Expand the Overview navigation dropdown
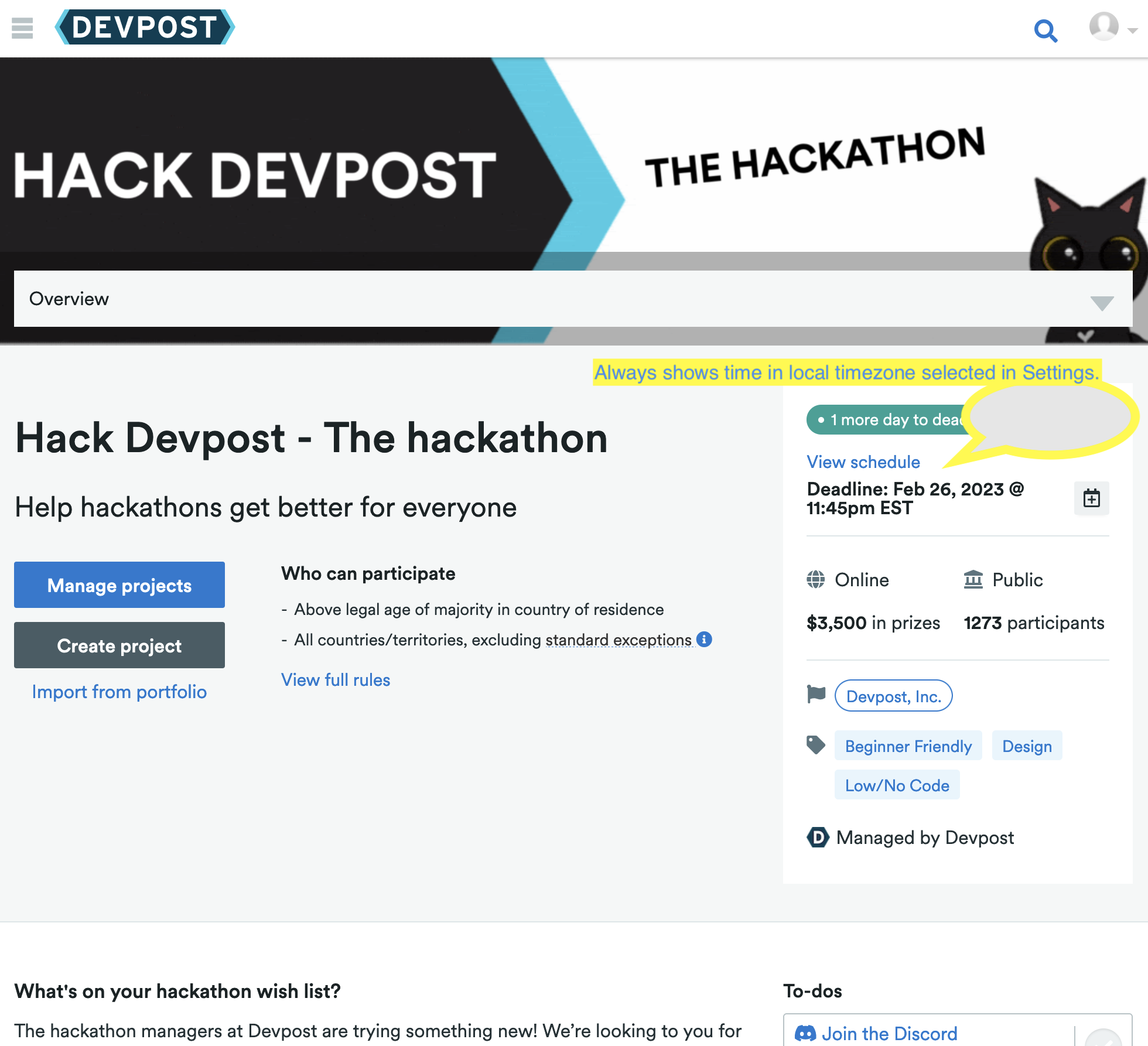This screenshot has width=1148, height=1046. pyautogui.click(x=1102, y=302)
